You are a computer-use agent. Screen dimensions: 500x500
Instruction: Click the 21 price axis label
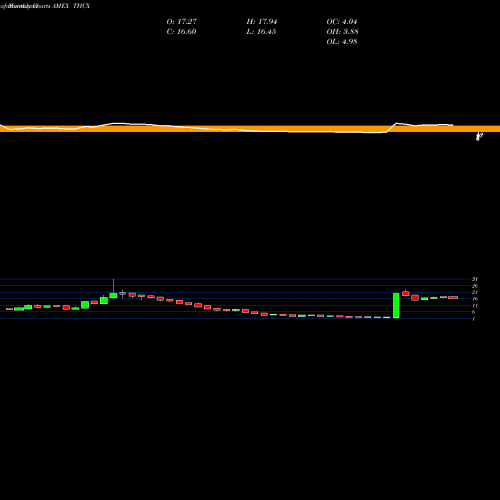[x=475, y=292]
